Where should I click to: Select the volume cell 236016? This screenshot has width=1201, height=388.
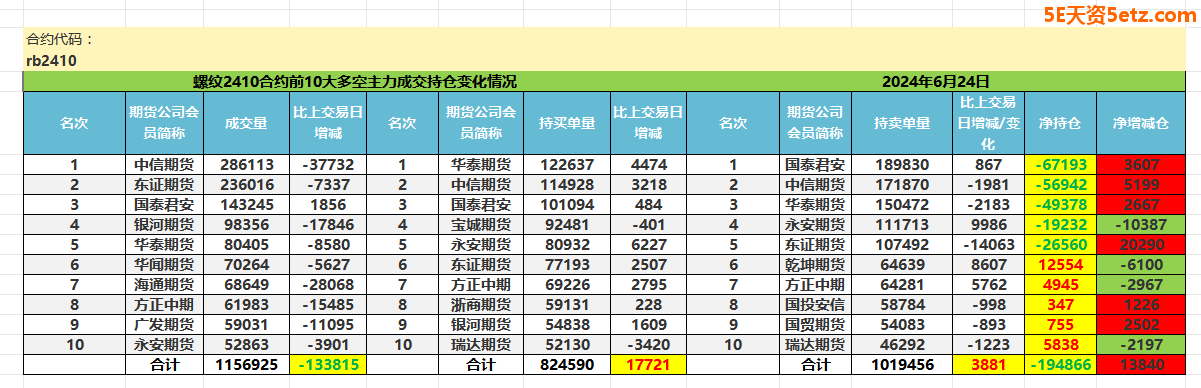coord(247,184)
